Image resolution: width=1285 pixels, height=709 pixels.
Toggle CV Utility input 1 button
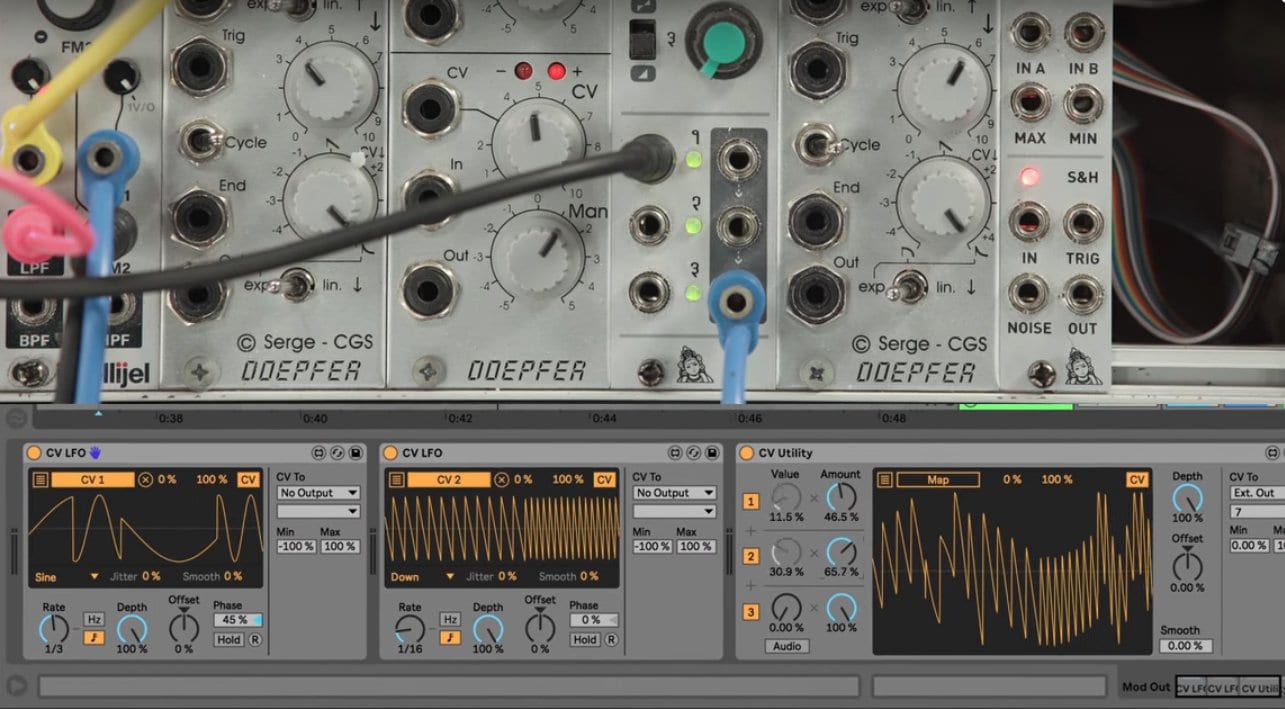point(751,501)
